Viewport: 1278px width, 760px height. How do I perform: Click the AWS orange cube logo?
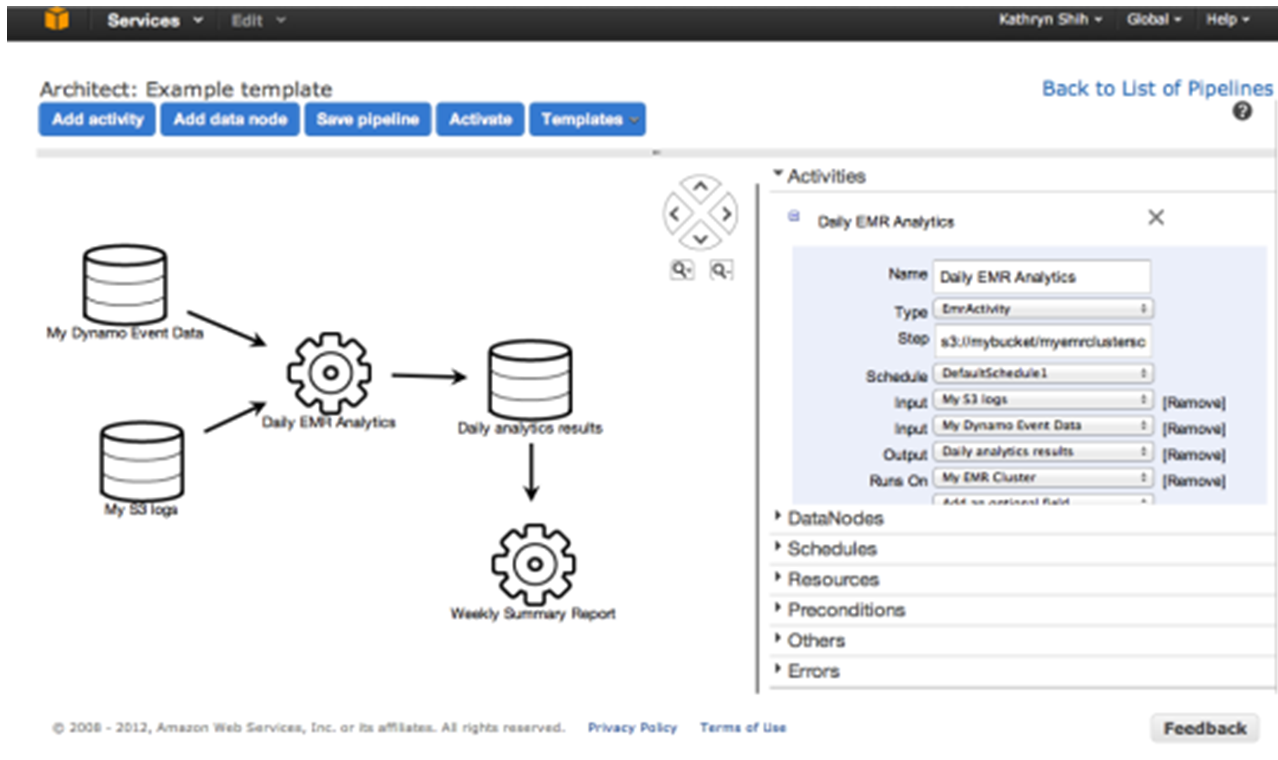pyautogui.click(x=57, y=20)
